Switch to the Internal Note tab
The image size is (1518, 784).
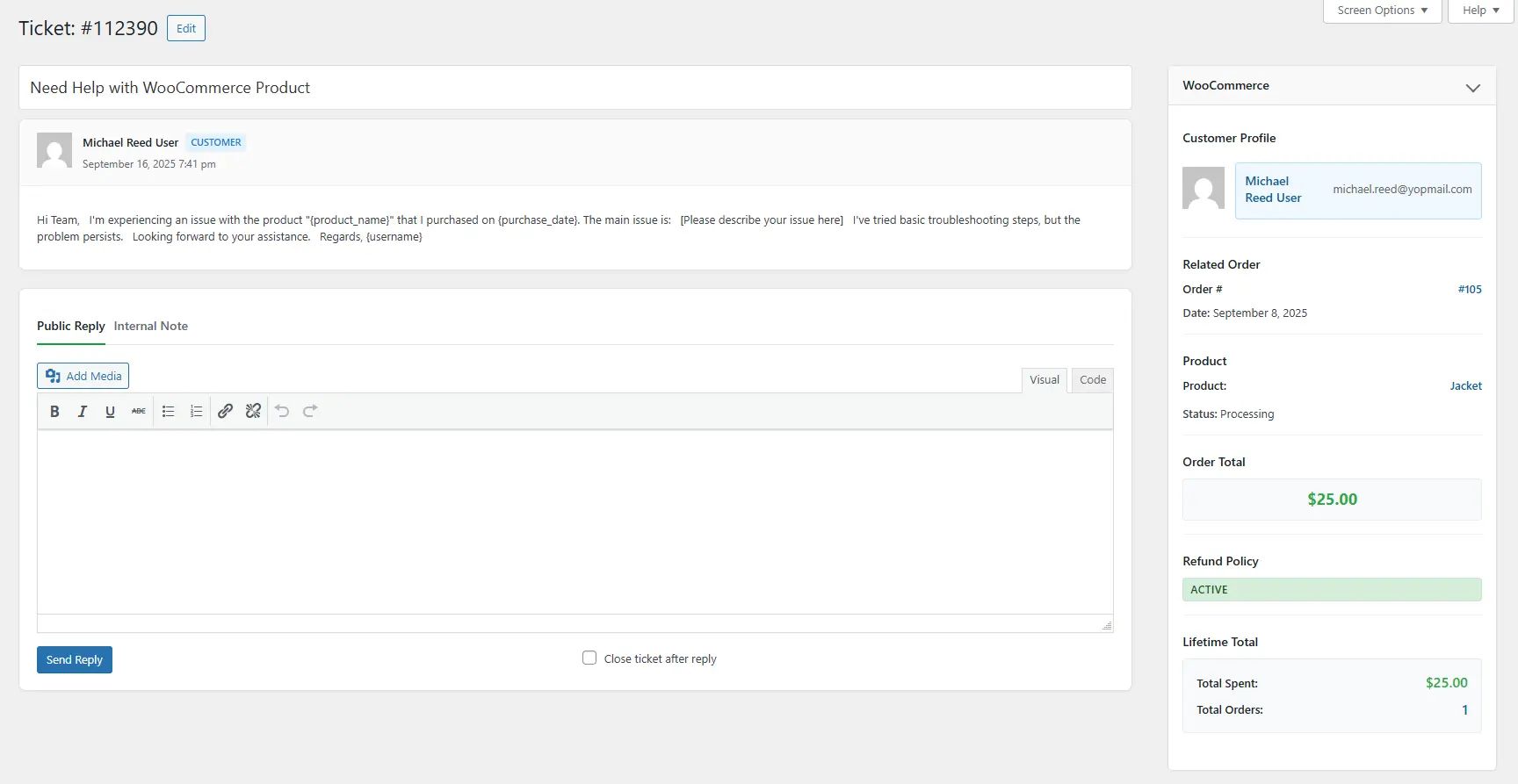coord(150,326)
